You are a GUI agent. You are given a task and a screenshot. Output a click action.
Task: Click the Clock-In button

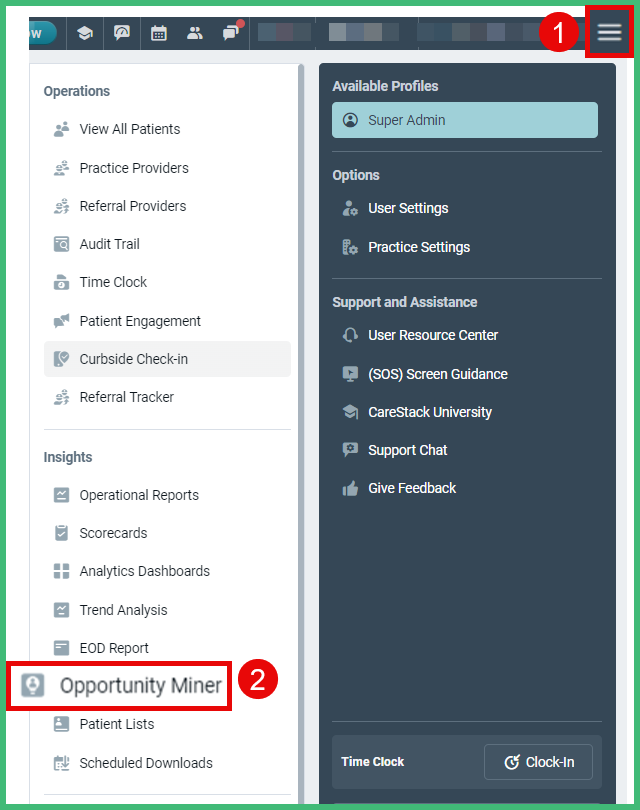(538, 762)
